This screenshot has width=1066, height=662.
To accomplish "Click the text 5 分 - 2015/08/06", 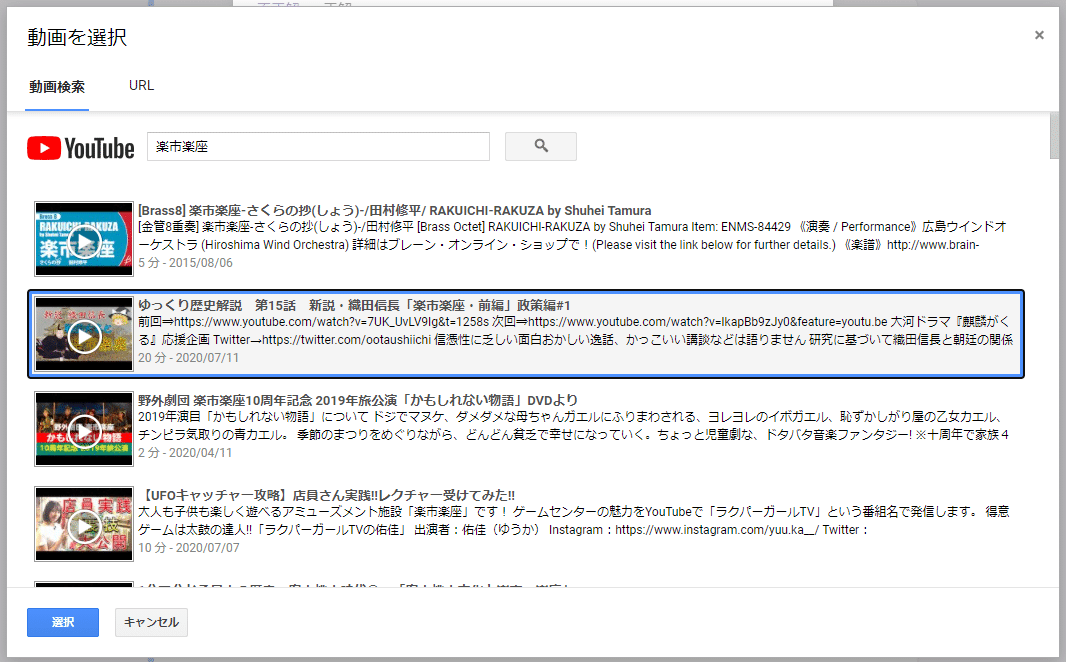I will (x=186, y=262).
